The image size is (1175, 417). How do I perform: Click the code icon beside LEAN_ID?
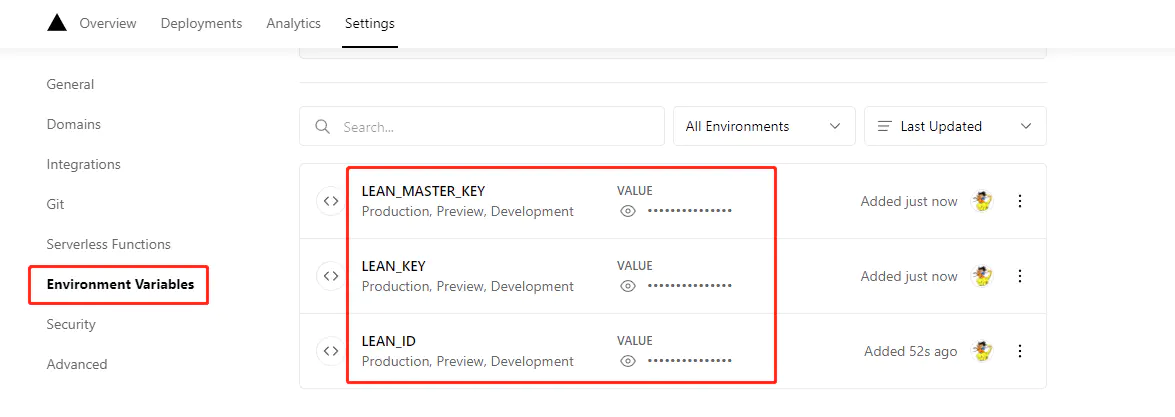coord(330,351)
